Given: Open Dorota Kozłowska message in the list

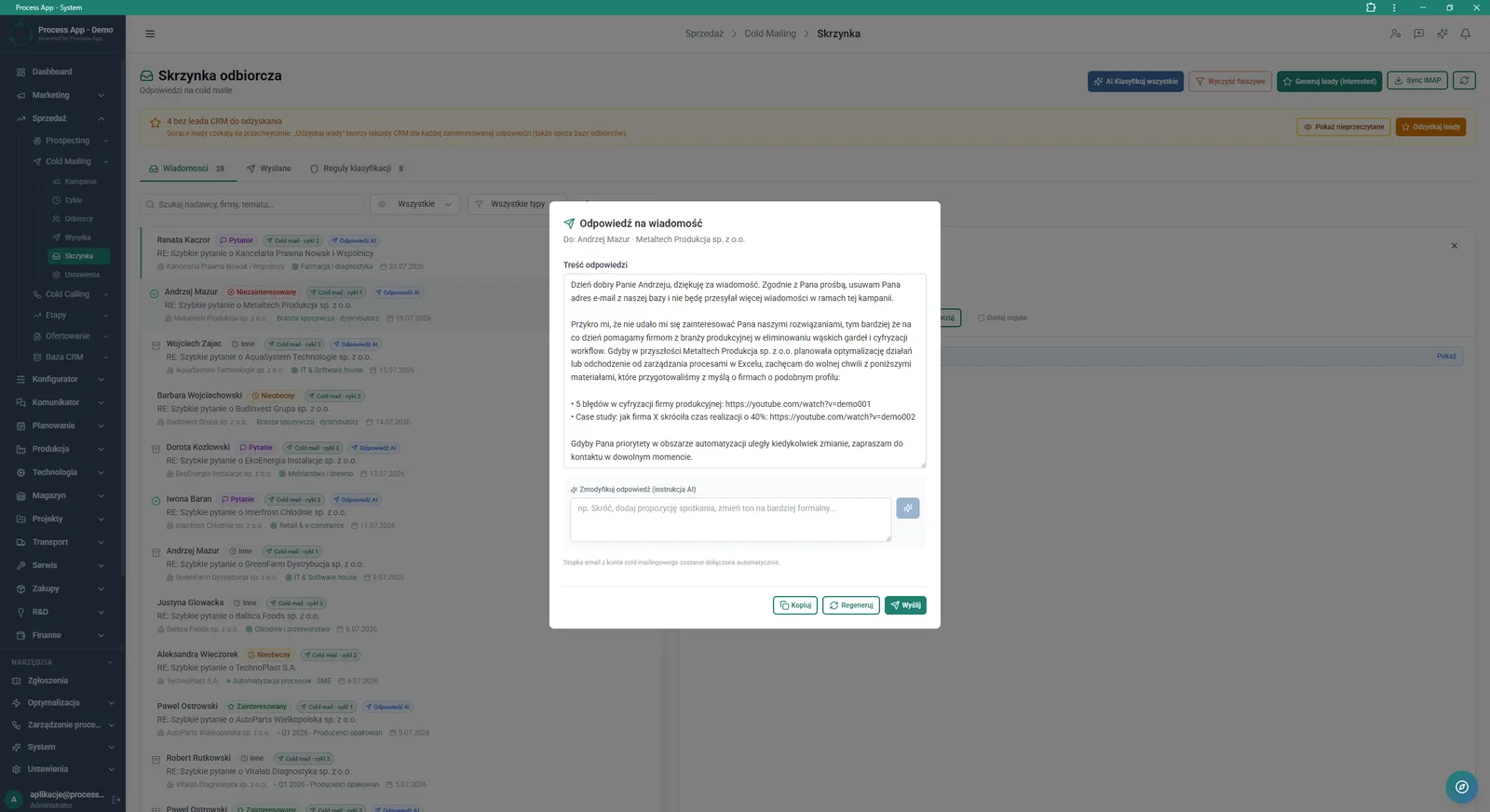Looking at the screenshot, I should point(400,460).
